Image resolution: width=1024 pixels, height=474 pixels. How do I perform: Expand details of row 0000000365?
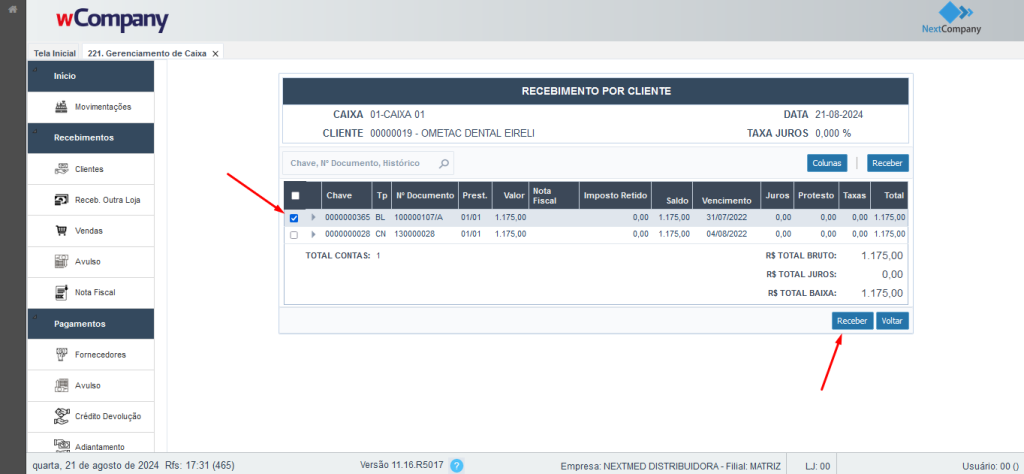[x=313, y=218]
